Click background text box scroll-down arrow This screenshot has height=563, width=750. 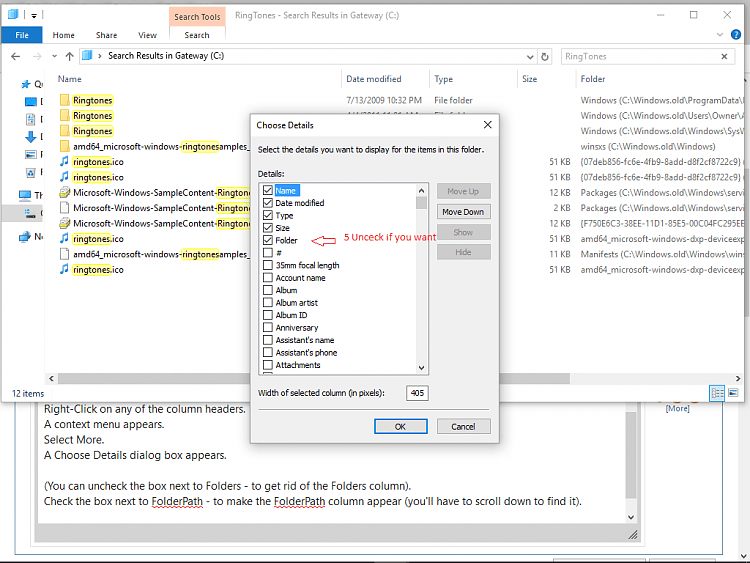(x=630, y=517)
